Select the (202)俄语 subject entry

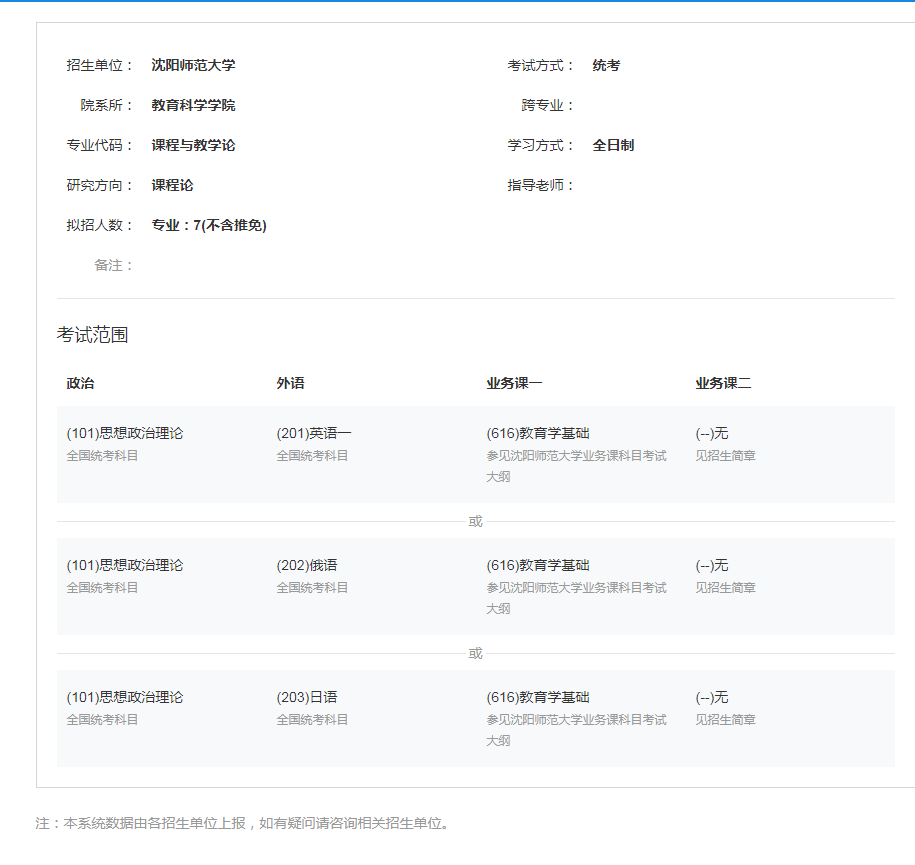[307, 565]
